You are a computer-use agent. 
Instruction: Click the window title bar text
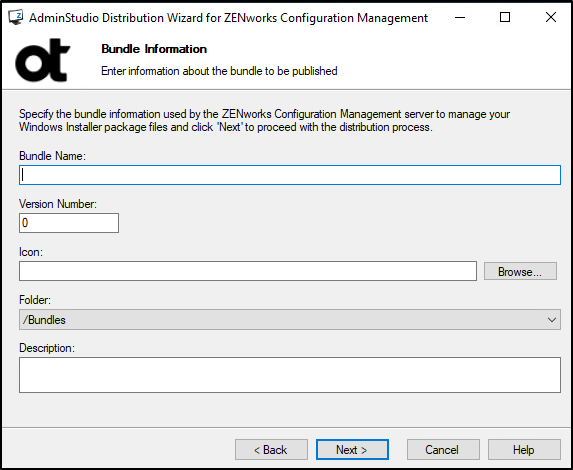pos(228,18)
